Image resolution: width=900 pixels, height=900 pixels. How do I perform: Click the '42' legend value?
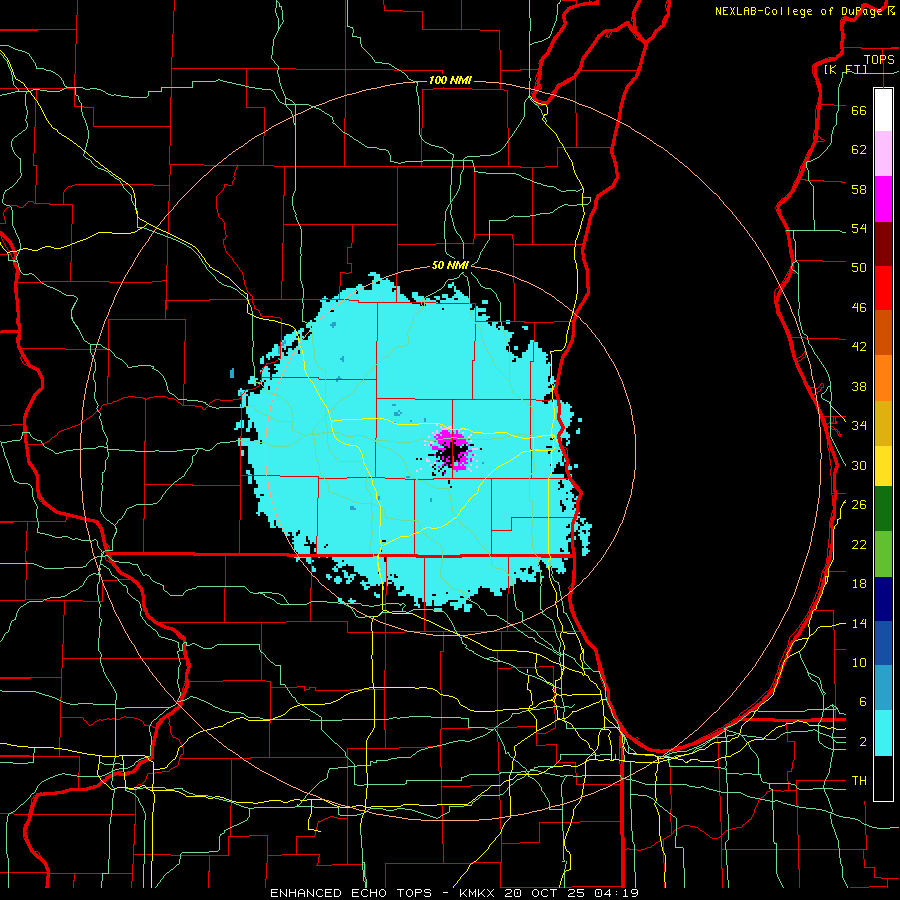click(859, 347)
